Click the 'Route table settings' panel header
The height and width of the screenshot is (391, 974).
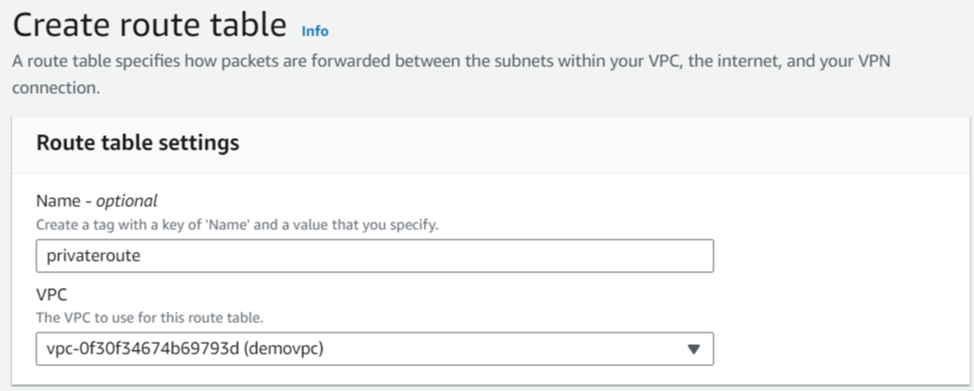pos(137,142)
